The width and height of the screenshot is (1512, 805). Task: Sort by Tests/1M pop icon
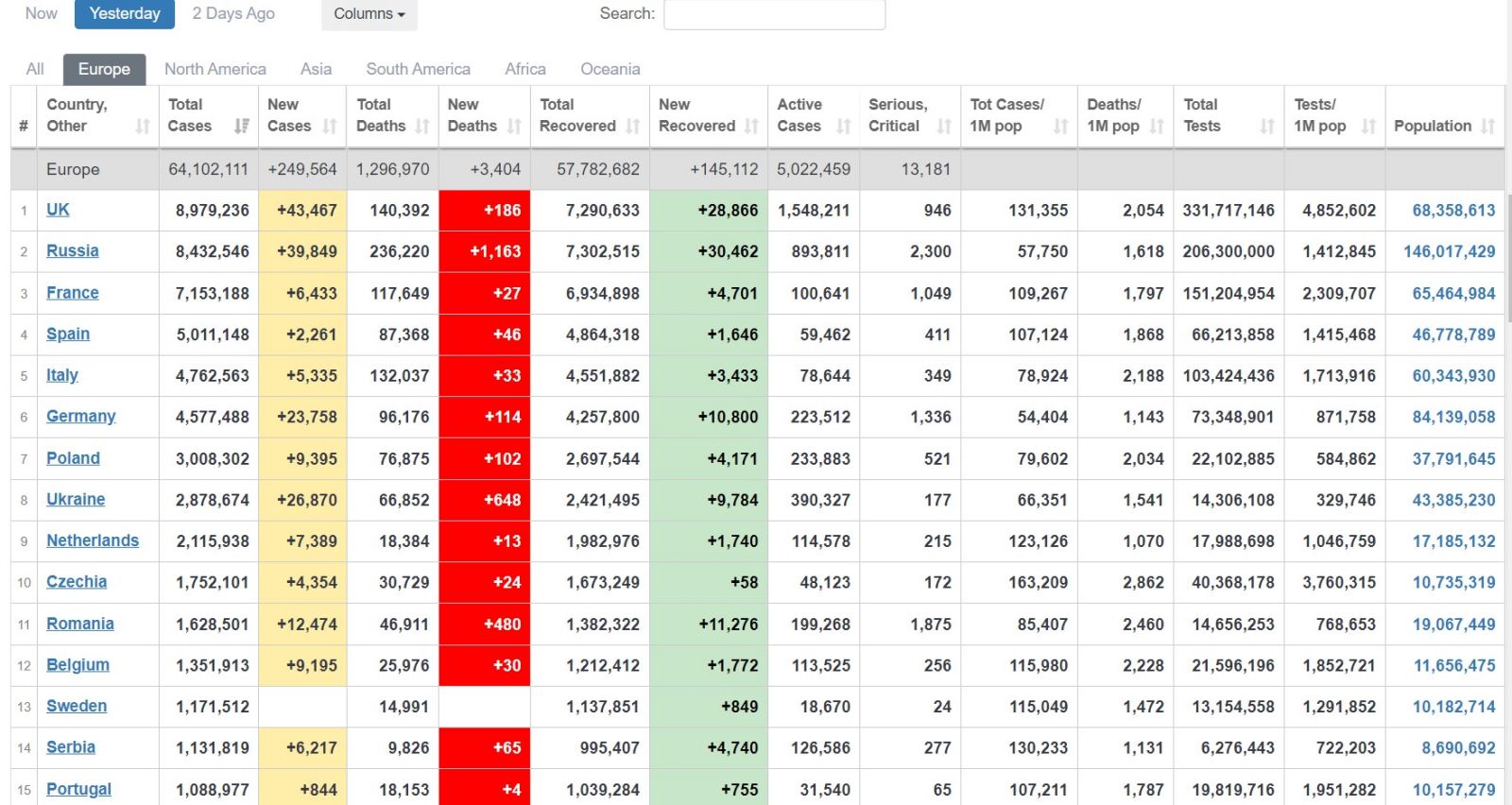(x=1368, y=127)
